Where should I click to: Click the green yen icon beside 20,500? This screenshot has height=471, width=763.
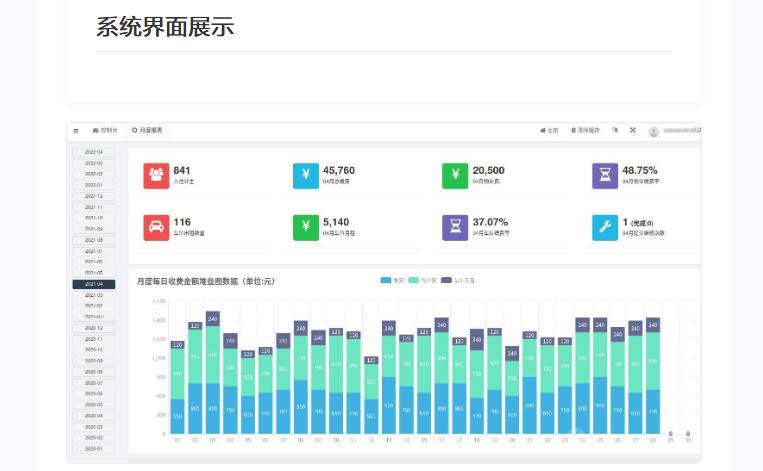(455, 176)
